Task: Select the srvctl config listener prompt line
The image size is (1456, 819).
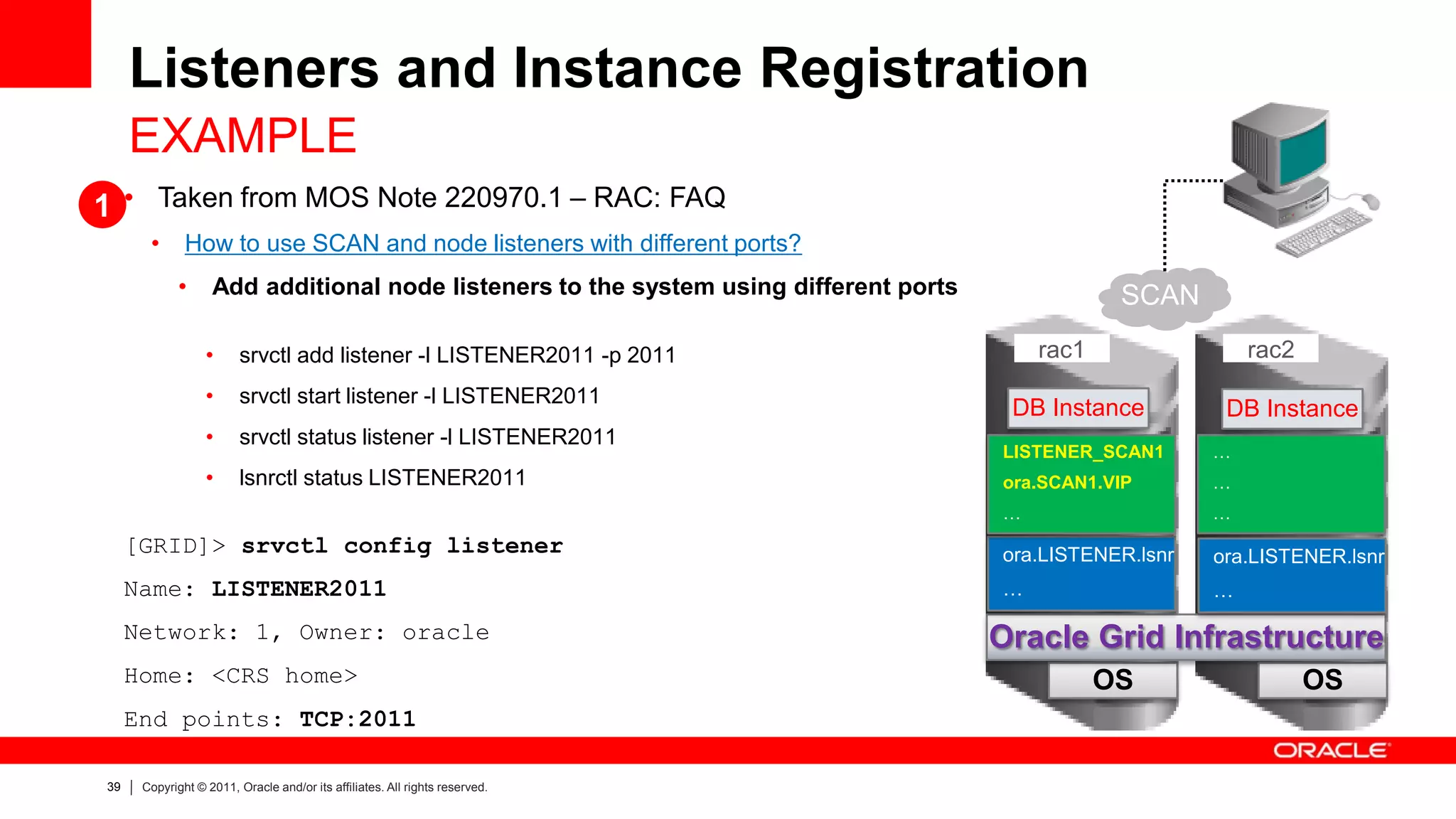Action: [x=344, y=546]
